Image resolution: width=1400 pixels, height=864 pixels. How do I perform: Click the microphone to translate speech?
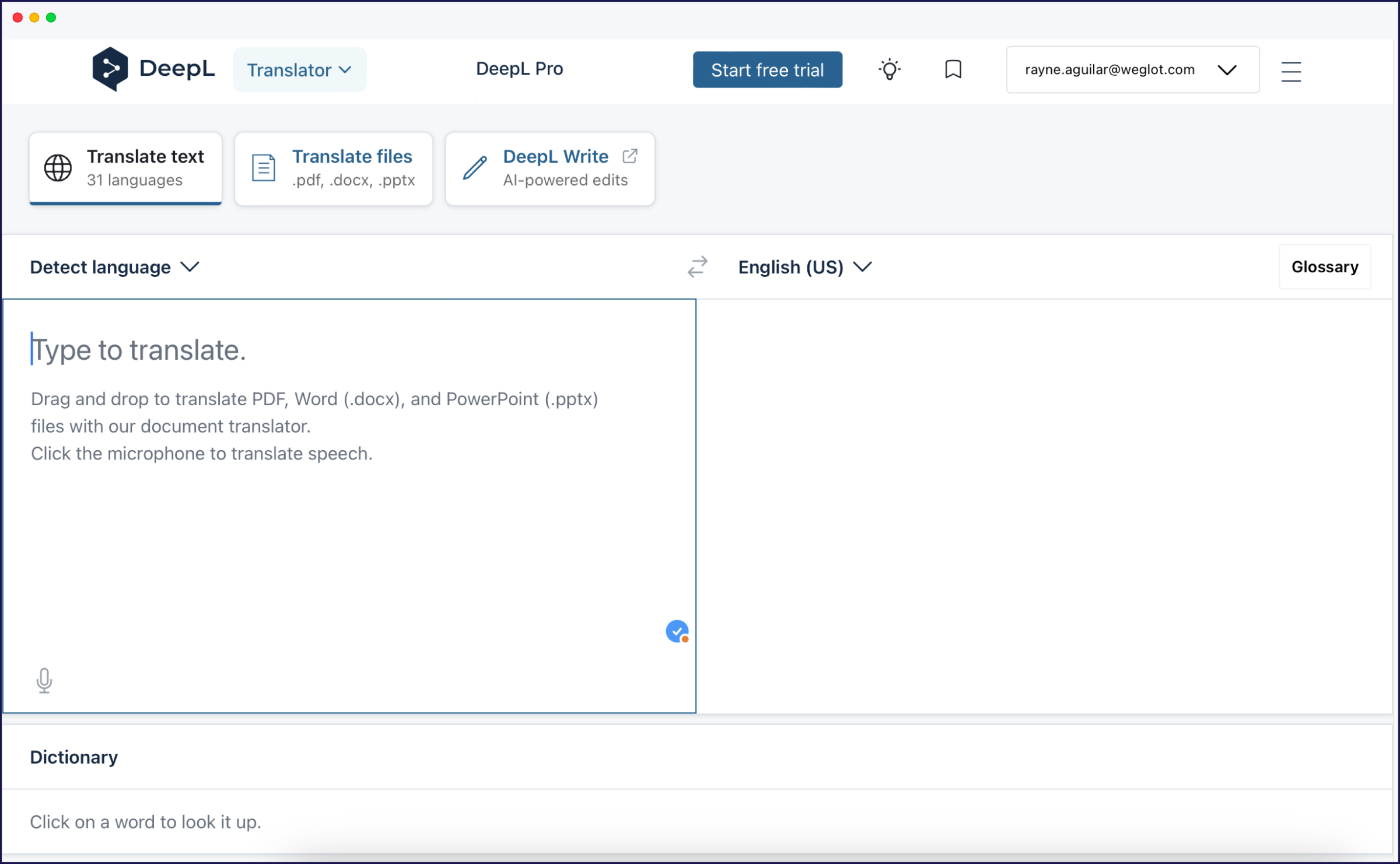point(44,680)
